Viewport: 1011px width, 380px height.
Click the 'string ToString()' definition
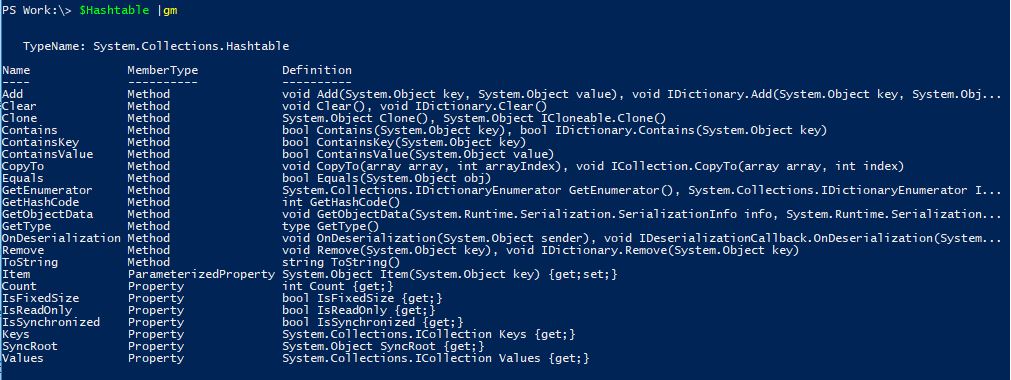[341, 263]
